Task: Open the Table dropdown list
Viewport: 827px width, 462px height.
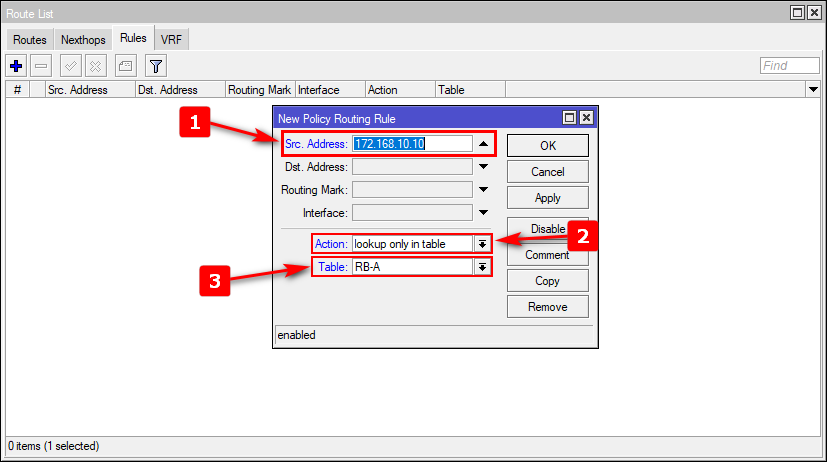Action: pos(482,267)
